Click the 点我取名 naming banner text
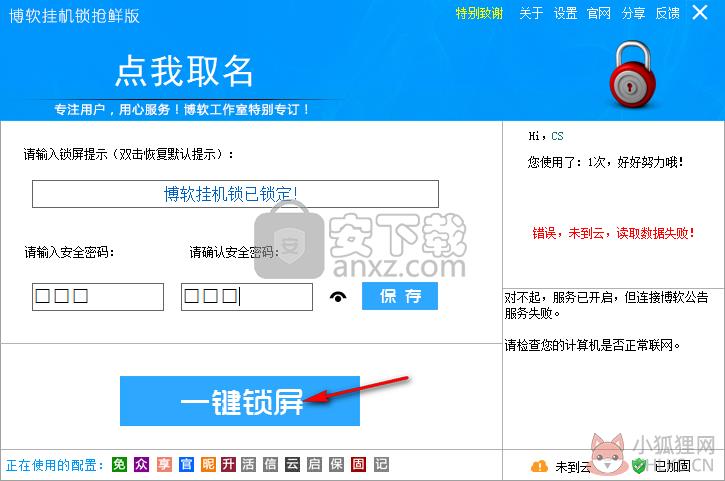This screenshot has width=725, height=481. tap(184, 71)
